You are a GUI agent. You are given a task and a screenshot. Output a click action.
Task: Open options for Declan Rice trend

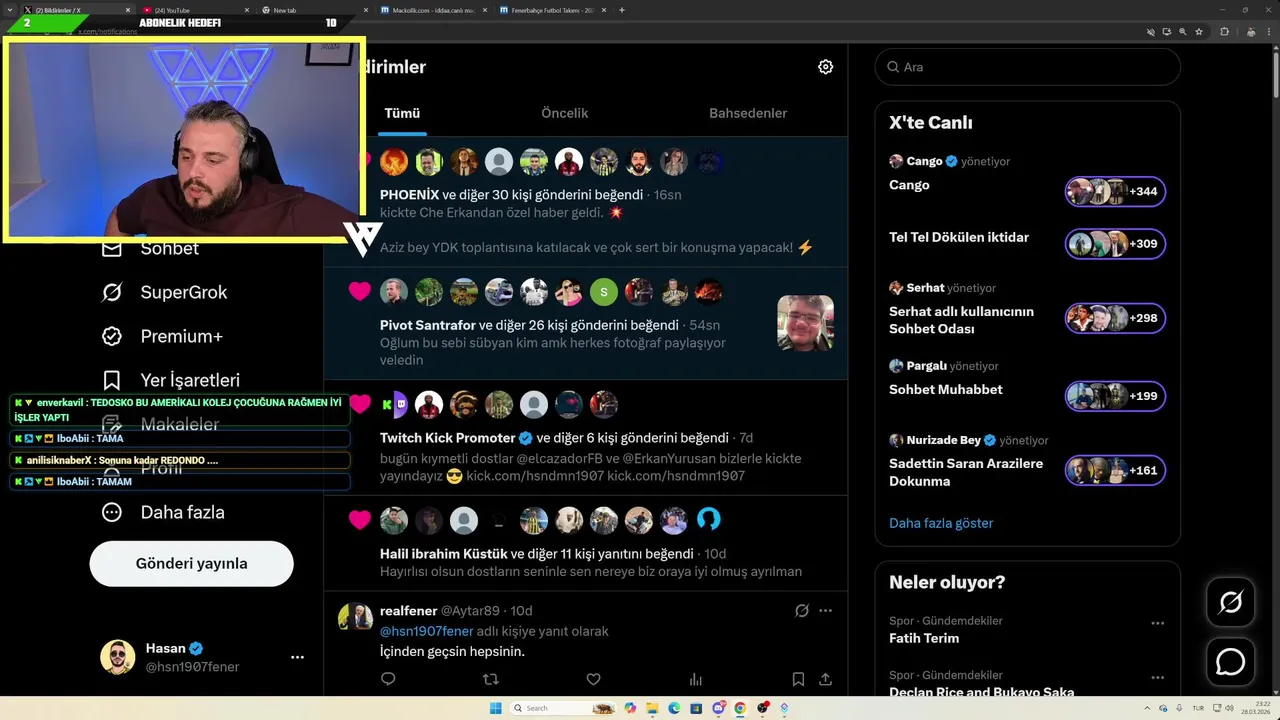[x=1157, y=678]
